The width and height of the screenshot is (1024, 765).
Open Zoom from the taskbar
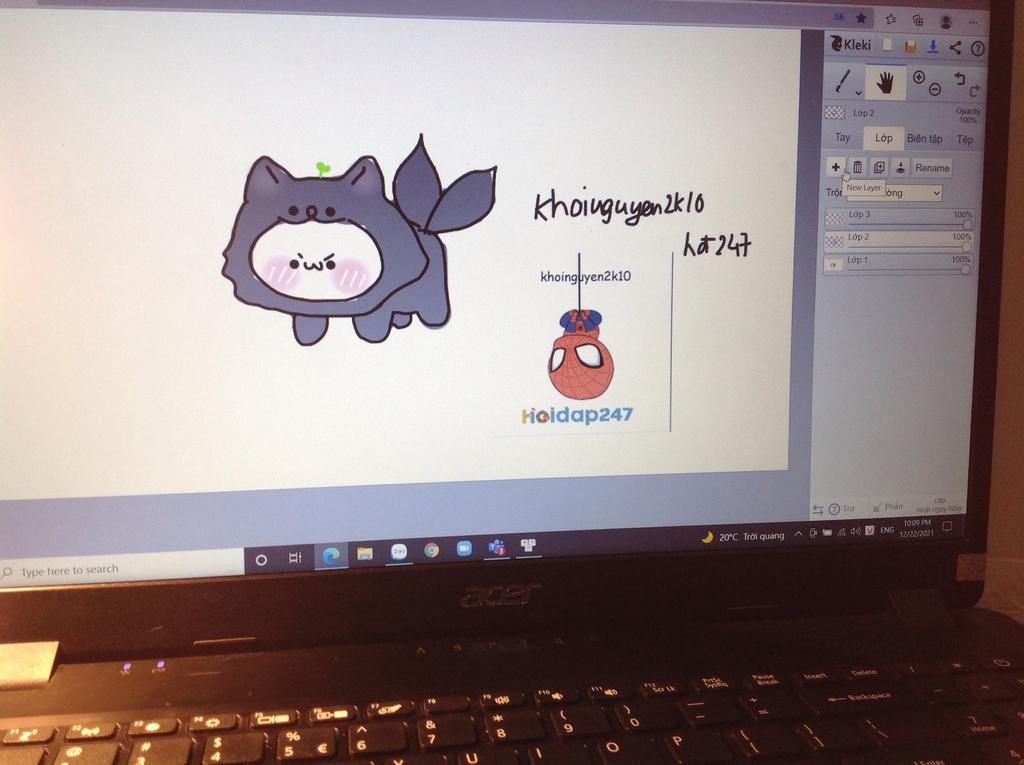[x=464, y=548]
